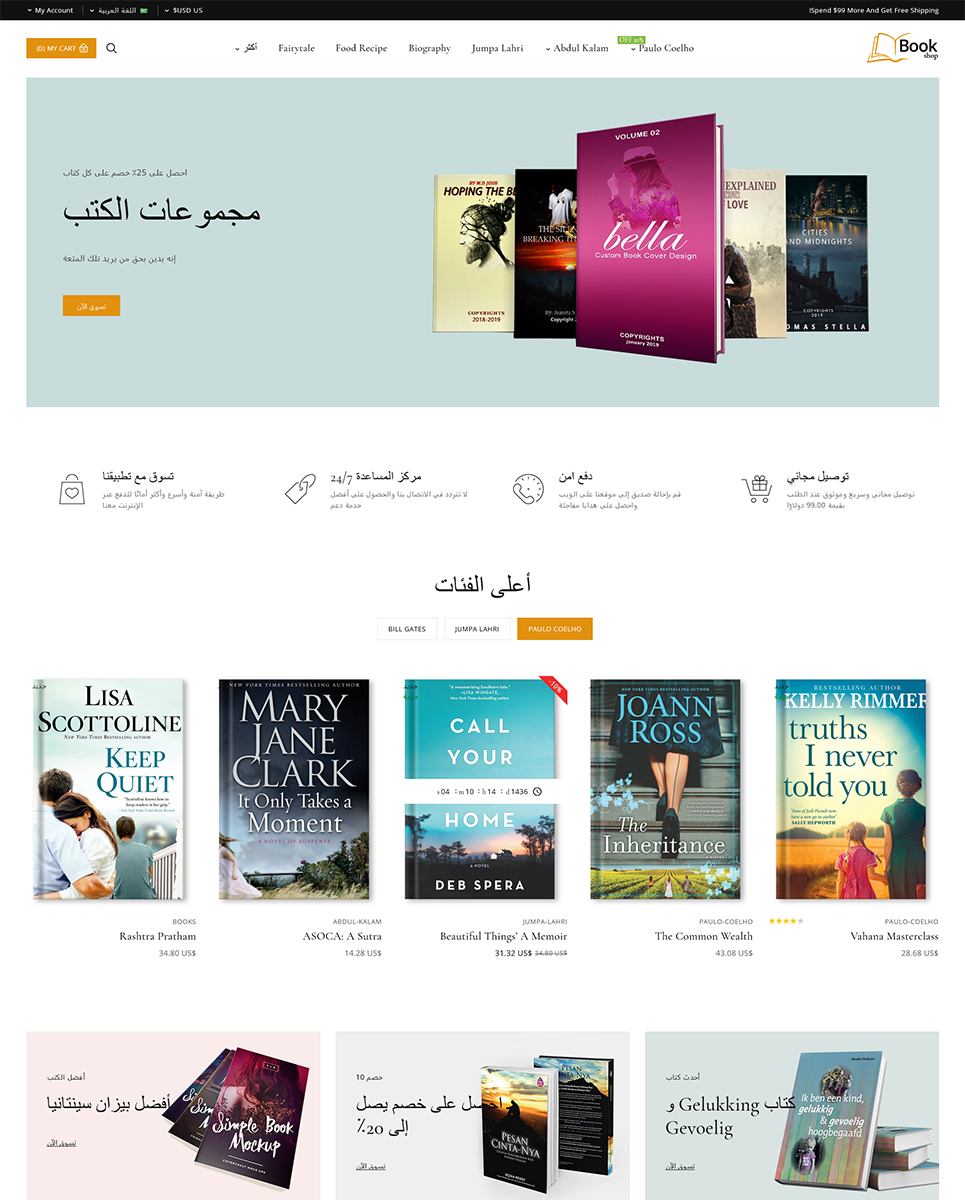The height and width of the screenshot is (1200, 965).
Task: Expand the Abdul Kalam menu
Action: pyautogui.click(x=577, y=48)
